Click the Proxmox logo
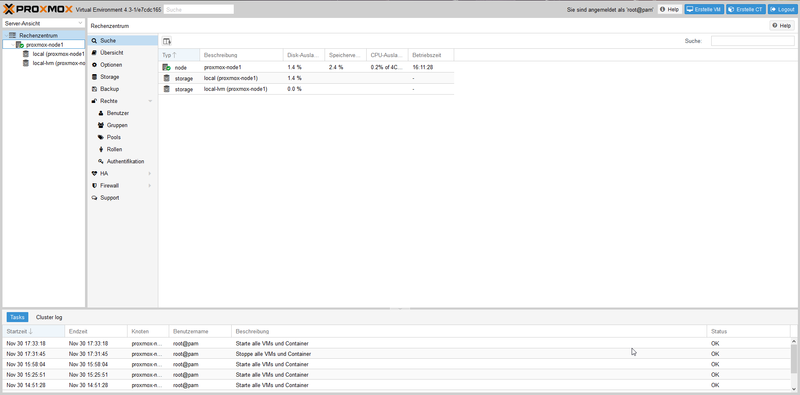 38,9
